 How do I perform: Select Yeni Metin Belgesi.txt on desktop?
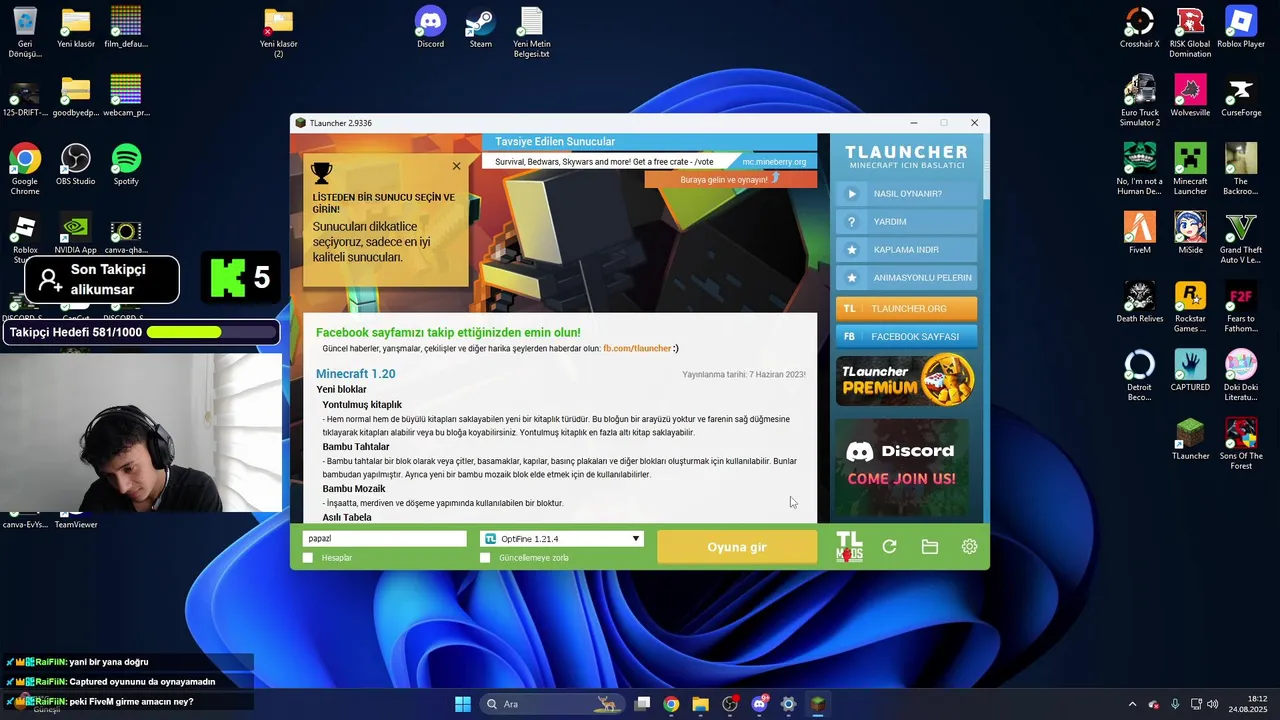pyautogui.click(x=531, y=32)
